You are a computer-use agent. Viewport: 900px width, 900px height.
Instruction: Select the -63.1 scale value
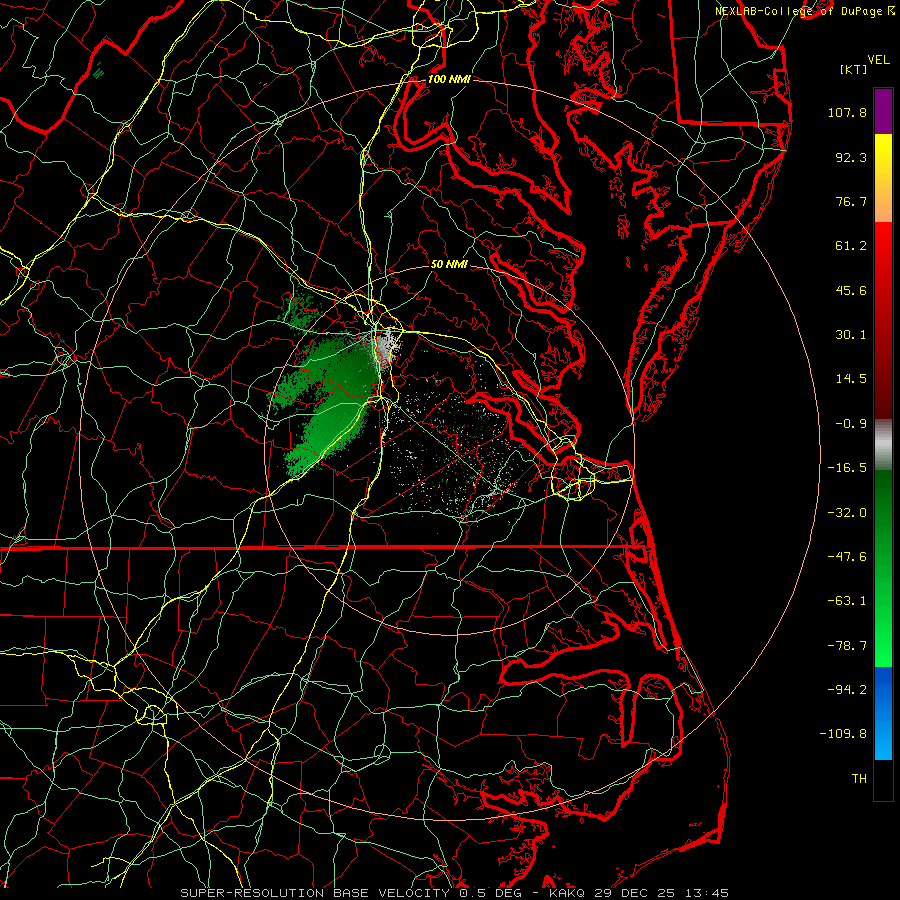(847, 601)
